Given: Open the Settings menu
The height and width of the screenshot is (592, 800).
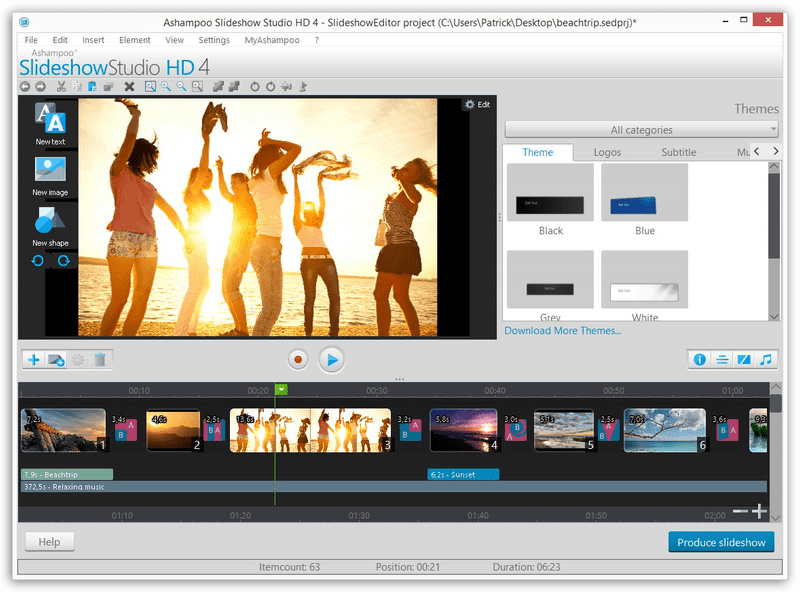Looking at the screenshot, I should point(214,40).
